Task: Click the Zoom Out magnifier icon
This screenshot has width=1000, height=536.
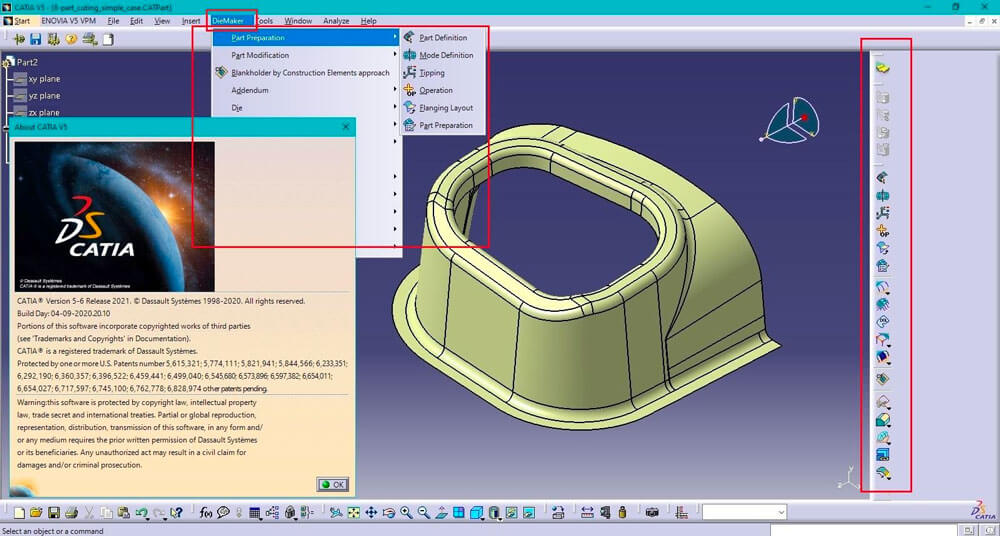Action: 423,512
